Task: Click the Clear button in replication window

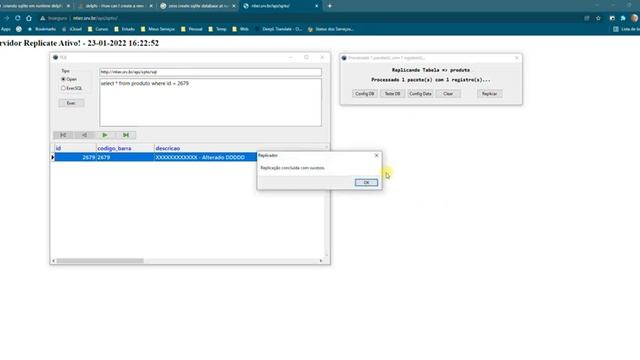Action: (x=448, y=94)
